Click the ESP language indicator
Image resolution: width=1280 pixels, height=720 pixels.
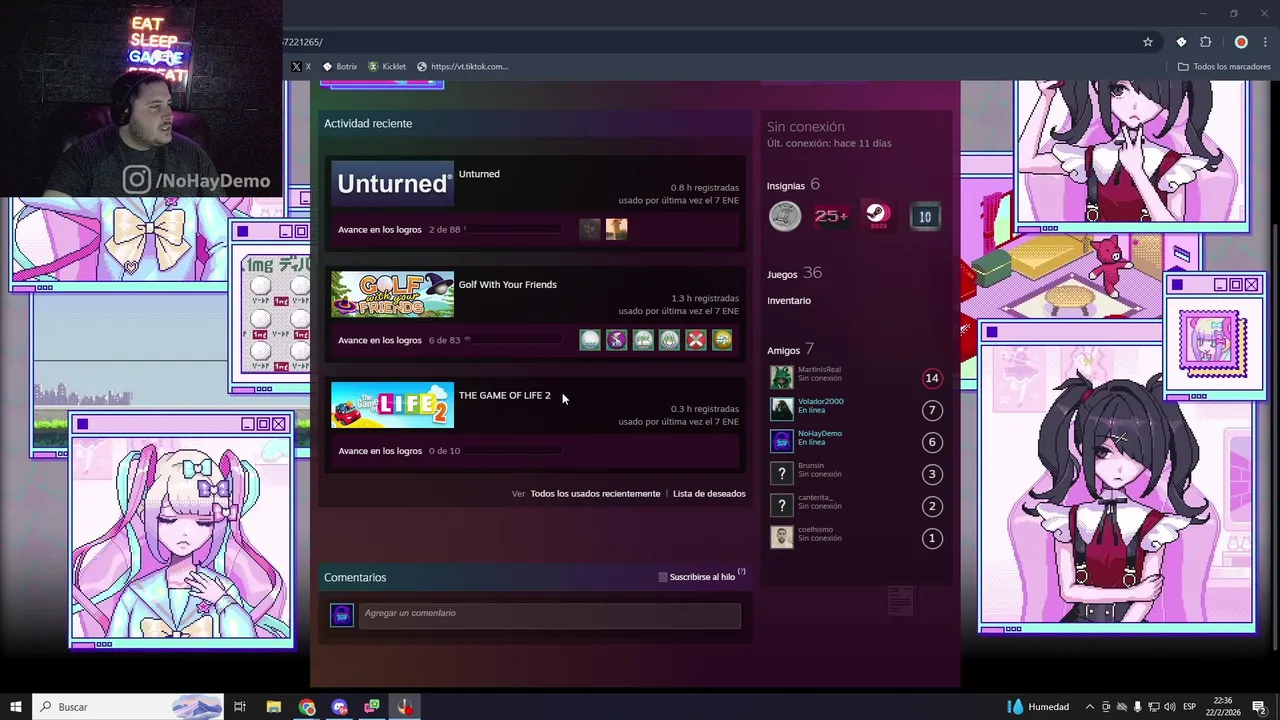pos(1189,707)
